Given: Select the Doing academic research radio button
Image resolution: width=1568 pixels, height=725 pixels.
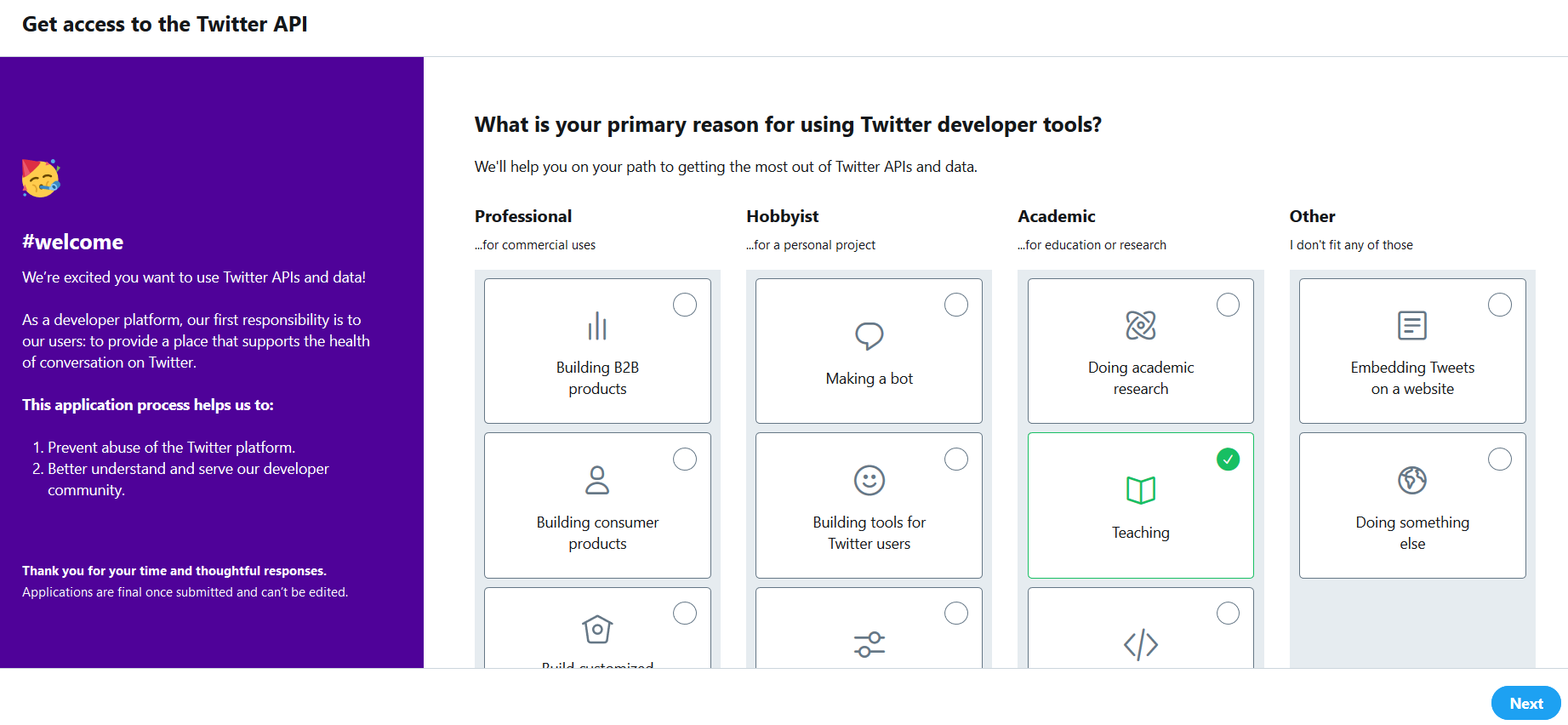Looking at the screenshot, I should [1228, 305].
